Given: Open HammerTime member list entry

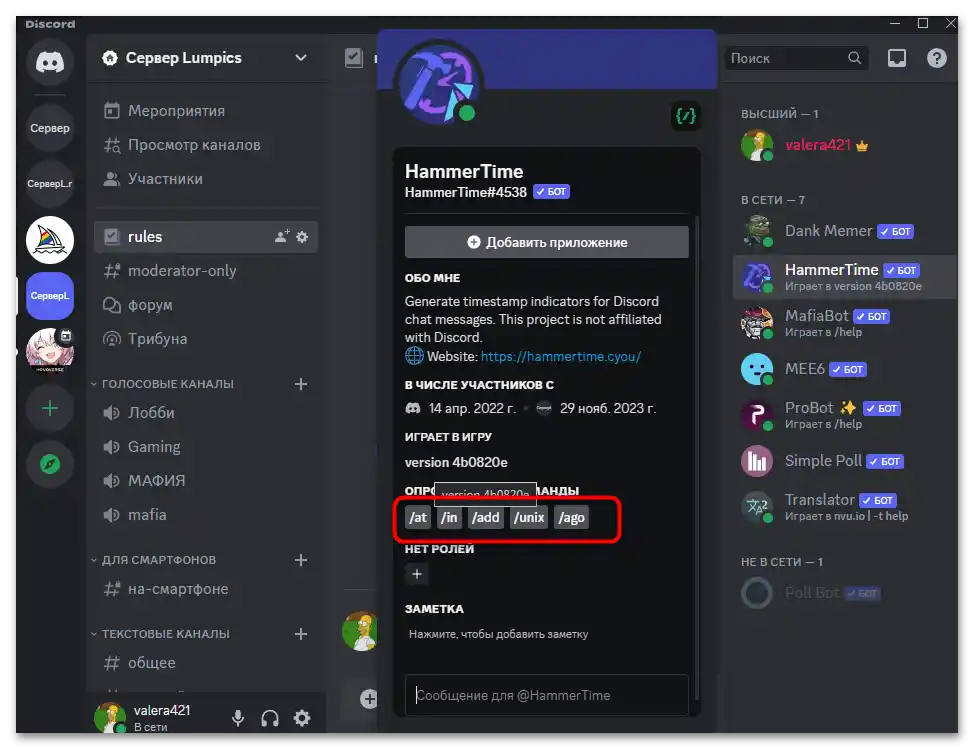Looking at the screenshot, I should [845, 277].
